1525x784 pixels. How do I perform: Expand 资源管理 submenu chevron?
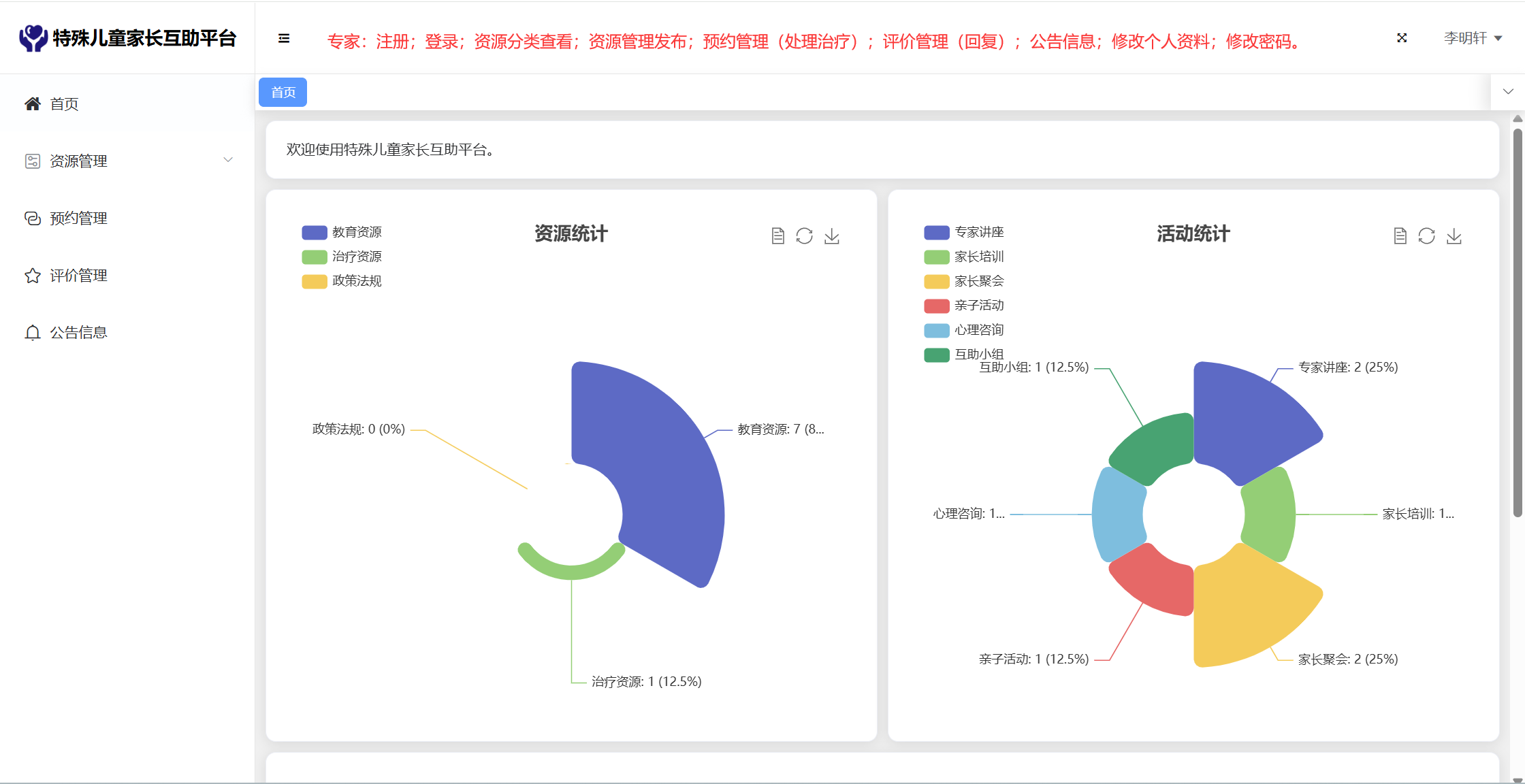(x=228, y=160)
